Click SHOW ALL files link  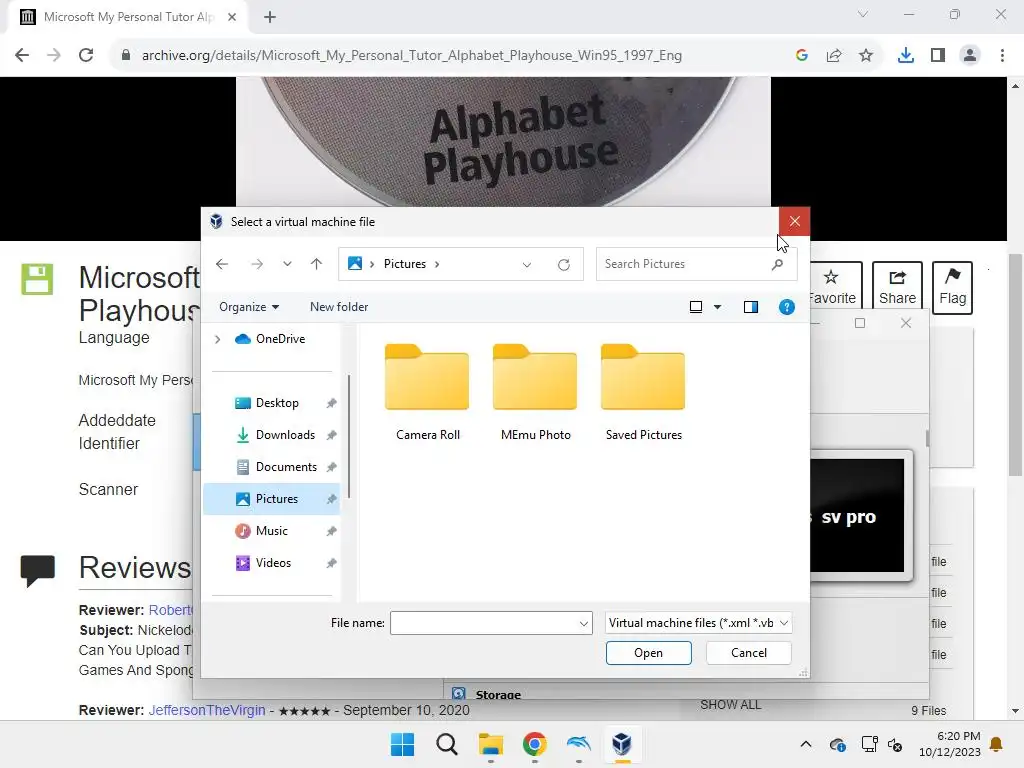point(731,705)
